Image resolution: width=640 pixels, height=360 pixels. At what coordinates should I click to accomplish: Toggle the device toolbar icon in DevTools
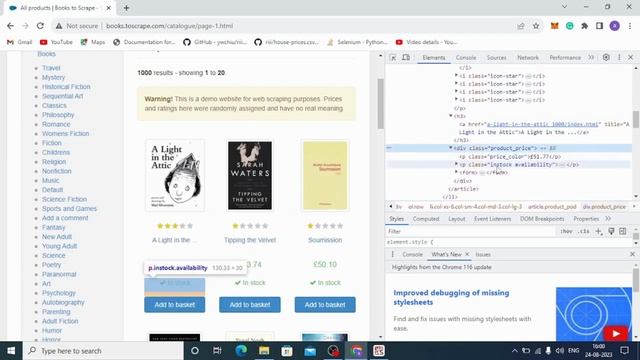pos(406,58)
